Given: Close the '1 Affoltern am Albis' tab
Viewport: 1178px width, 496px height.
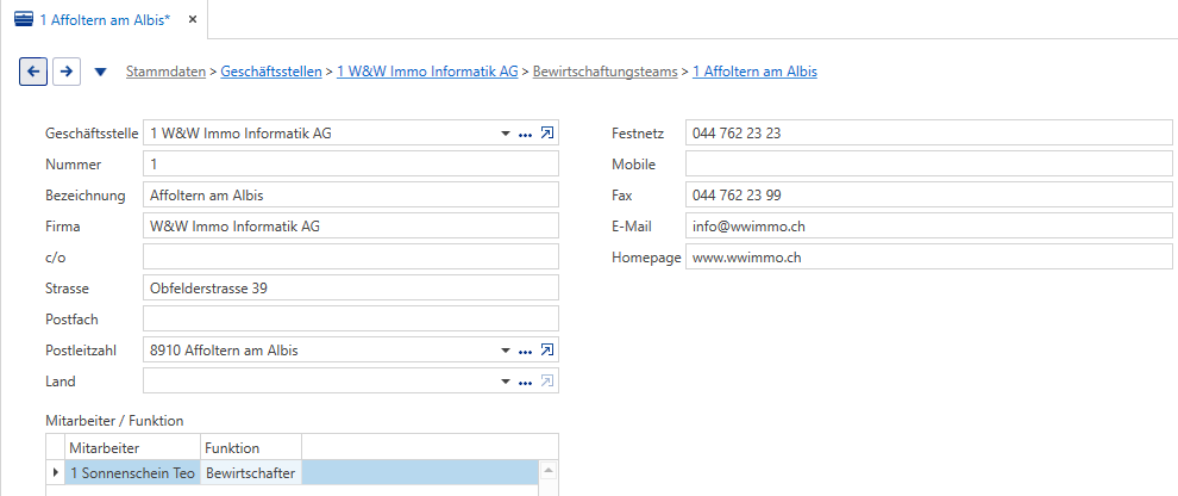Looking at the screenshot, I should click(x=192, y=20).
